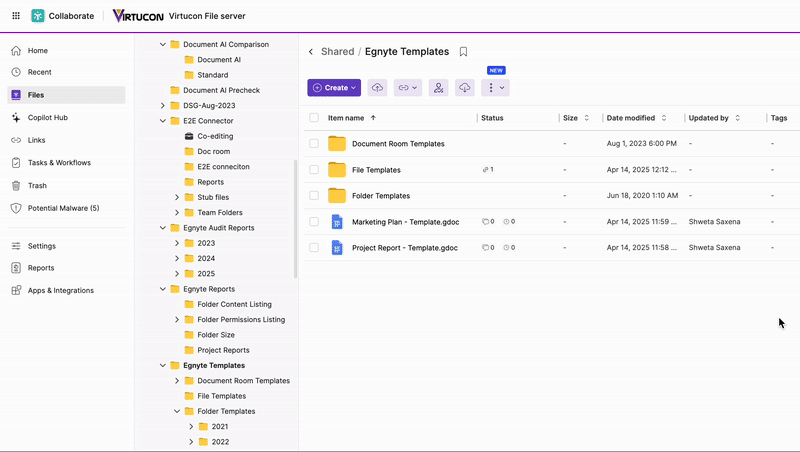
Task: Open the more options kebab menu
Action: coord(495,88)
